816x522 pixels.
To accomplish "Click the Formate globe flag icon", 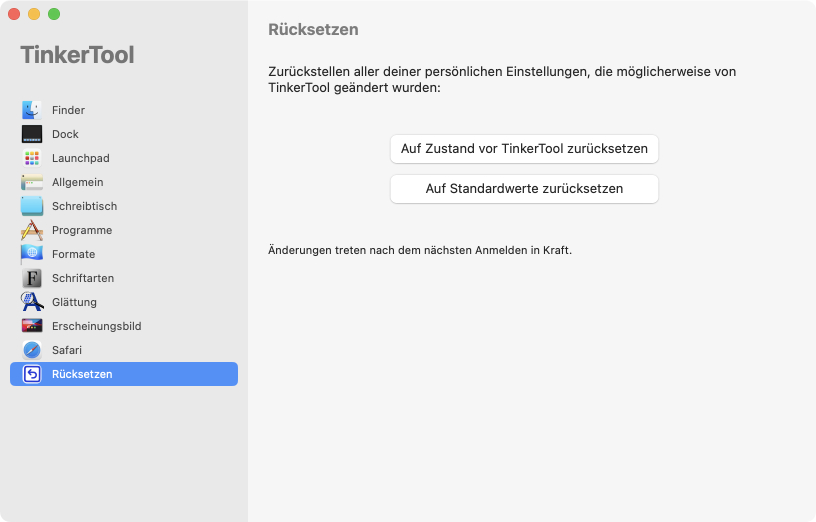I will click(x=32, y=254).
